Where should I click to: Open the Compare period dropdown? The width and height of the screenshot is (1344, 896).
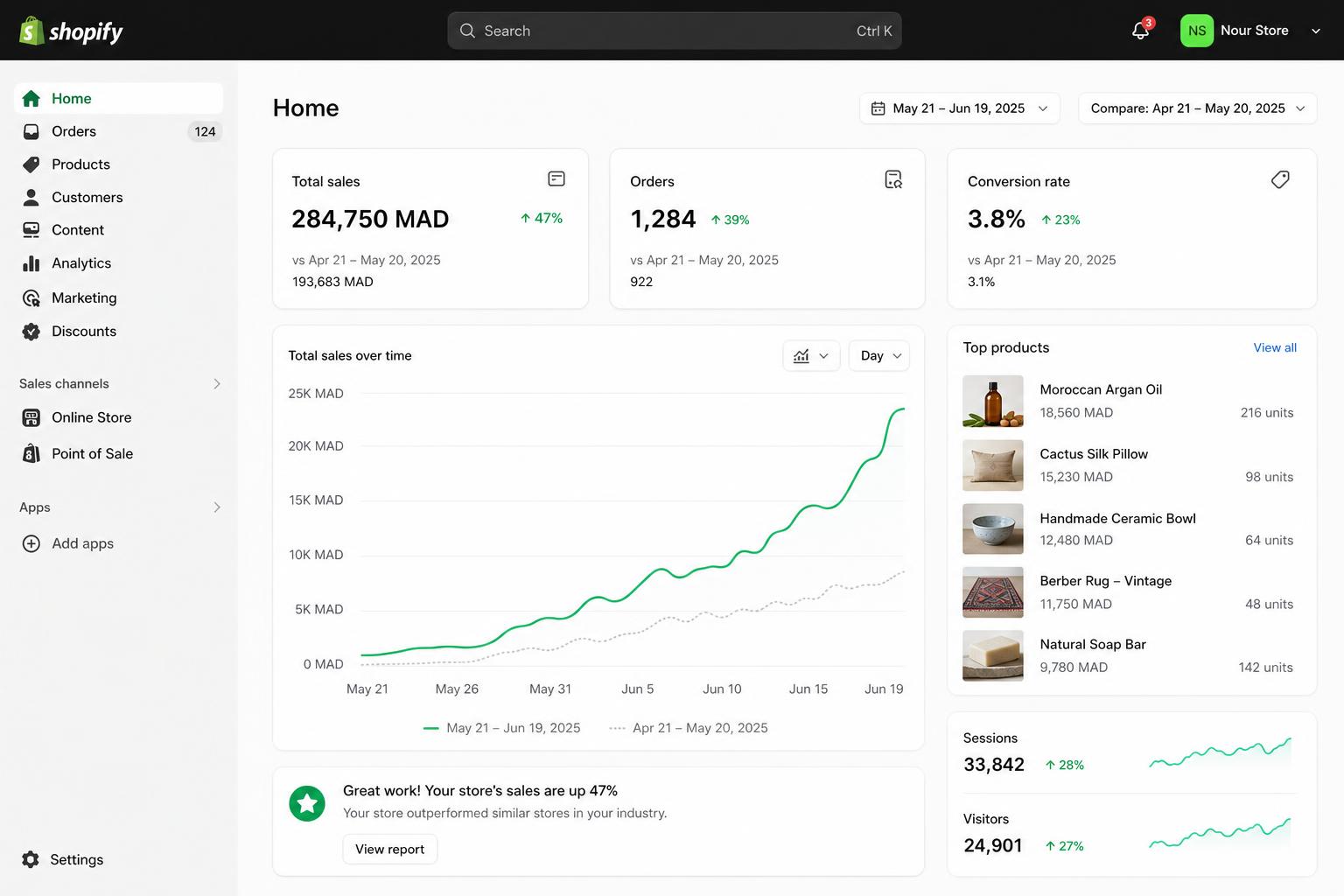(x=1197, y=108)
